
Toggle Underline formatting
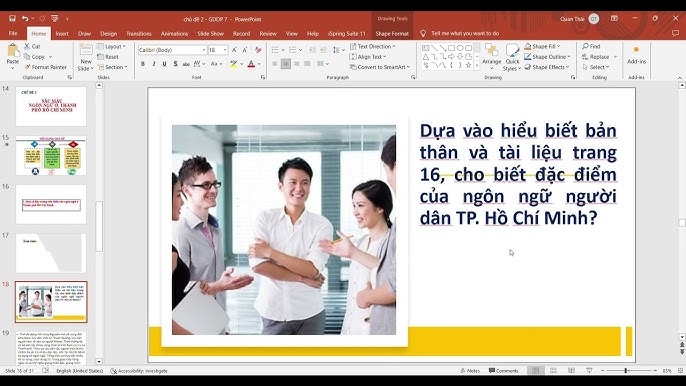point(164,64)
